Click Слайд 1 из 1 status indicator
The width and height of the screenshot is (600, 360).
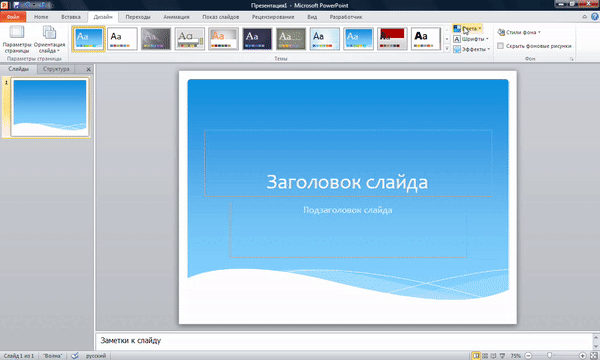(19, 356)
